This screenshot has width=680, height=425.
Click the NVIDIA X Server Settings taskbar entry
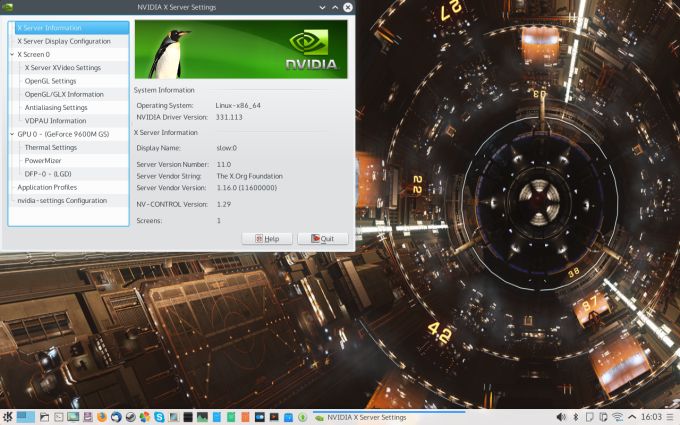[x=389, y=417]
